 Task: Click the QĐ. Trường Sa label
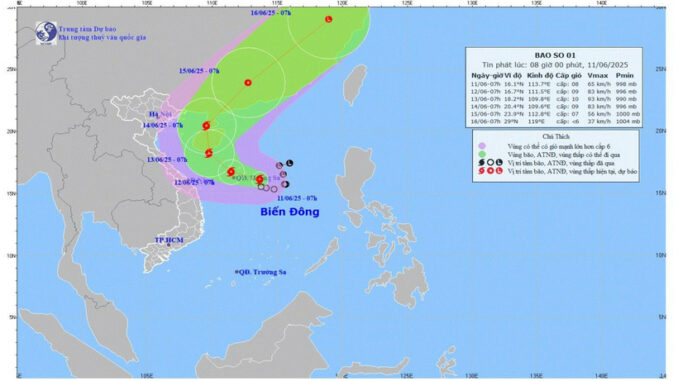coord(261,272)
